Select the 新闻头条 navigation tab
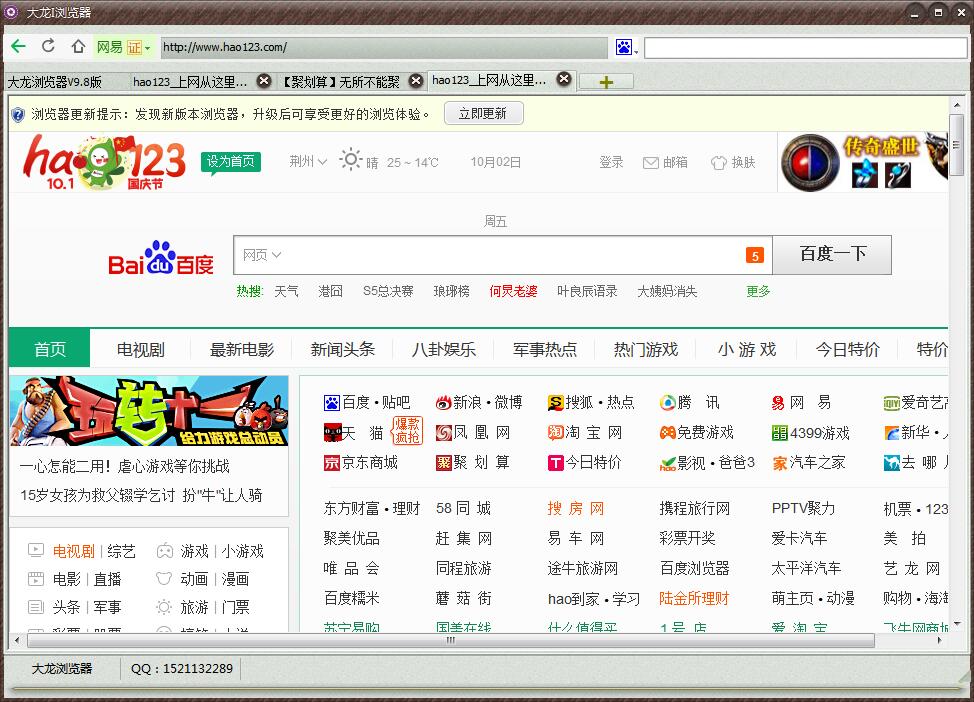This screenshot has width=974, height=702. pyautogui.click(x=343, y=349)
